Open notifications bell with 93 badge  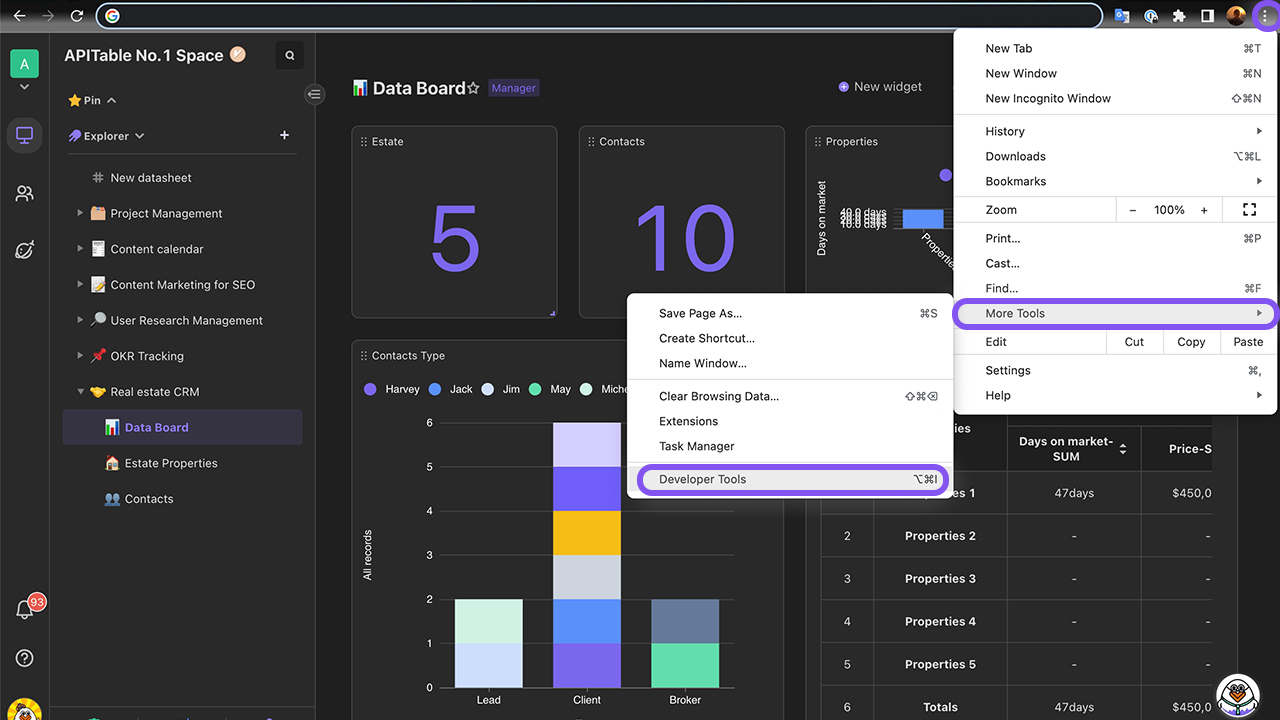pyautogui.click(x=26, y=609)
